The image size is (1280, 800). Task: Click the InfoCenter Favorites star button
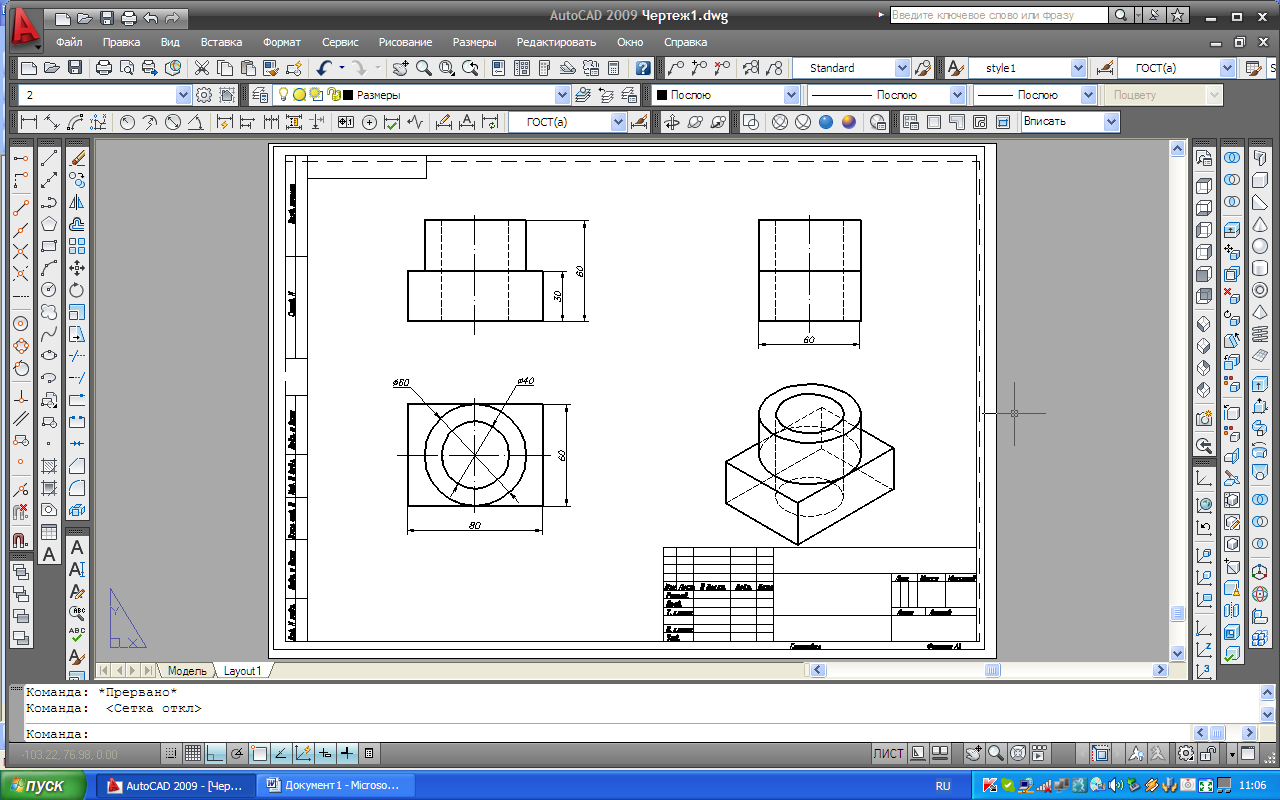[1178, 15]
